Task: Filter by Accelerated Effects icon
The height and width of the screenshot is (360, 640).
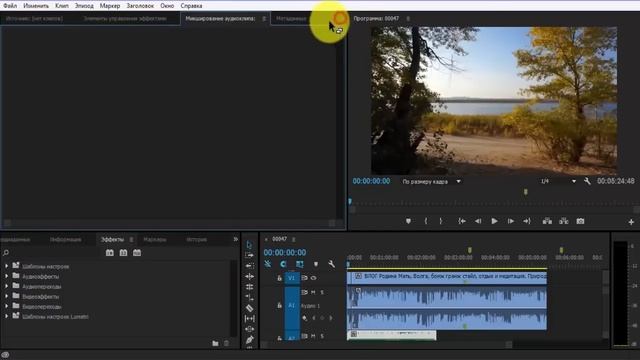Action: click(x=110, y=253)
